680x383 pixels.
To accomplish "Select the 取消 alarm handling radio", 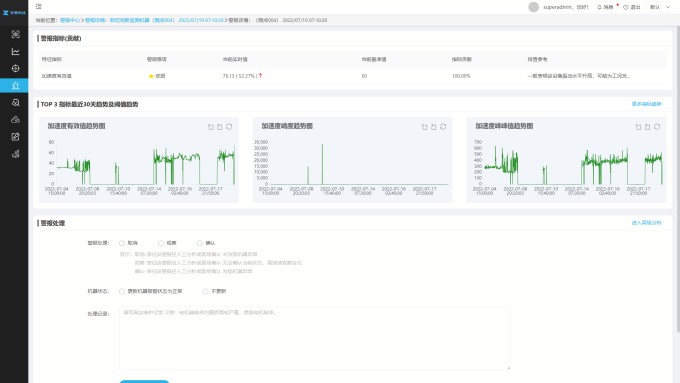I will [x=122, y=243].
